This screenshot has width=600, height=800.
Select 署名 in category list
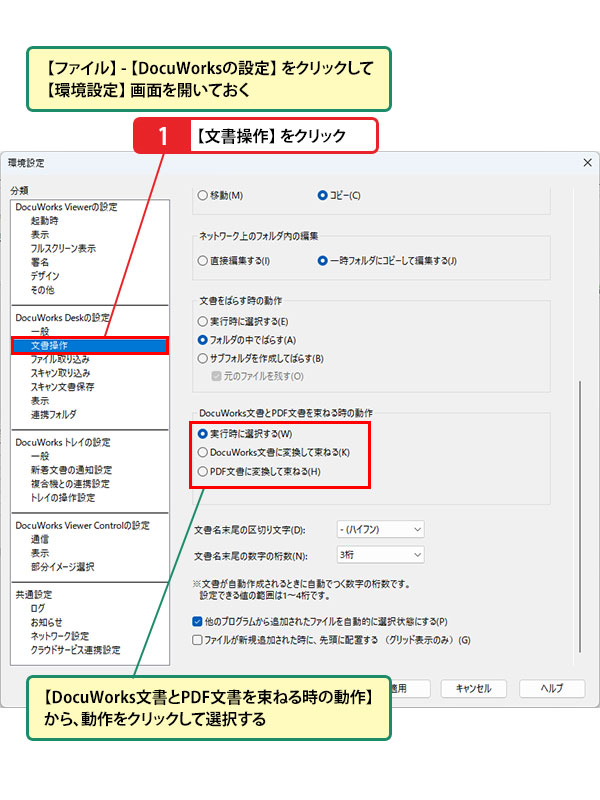click(x=40, y=262)
